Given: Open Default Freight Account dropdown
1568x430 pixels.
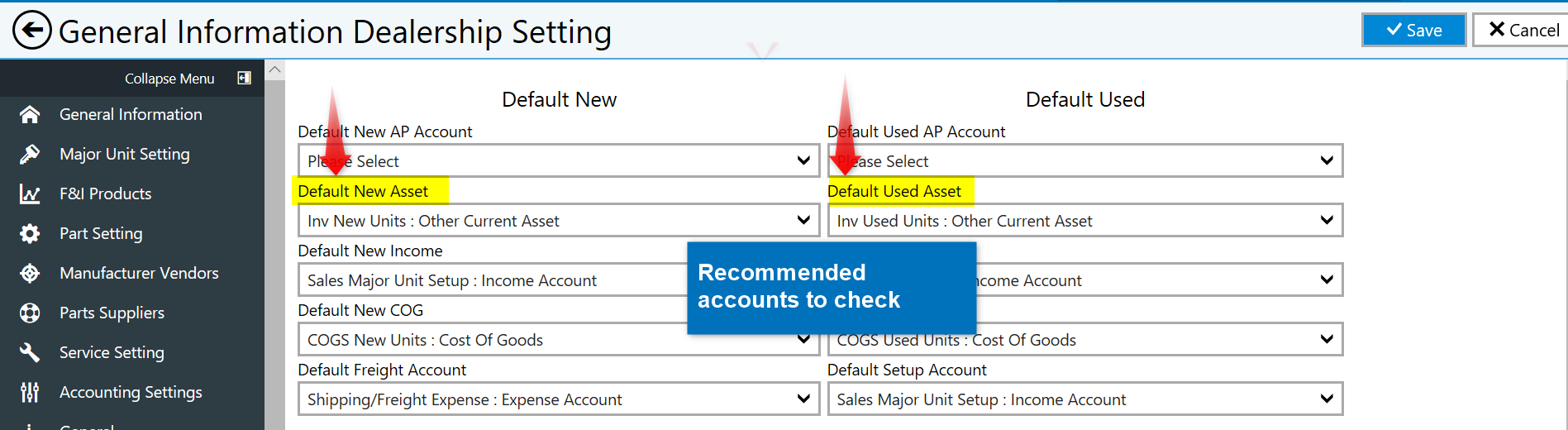Looking at the screenshot, I should point(559,399).
